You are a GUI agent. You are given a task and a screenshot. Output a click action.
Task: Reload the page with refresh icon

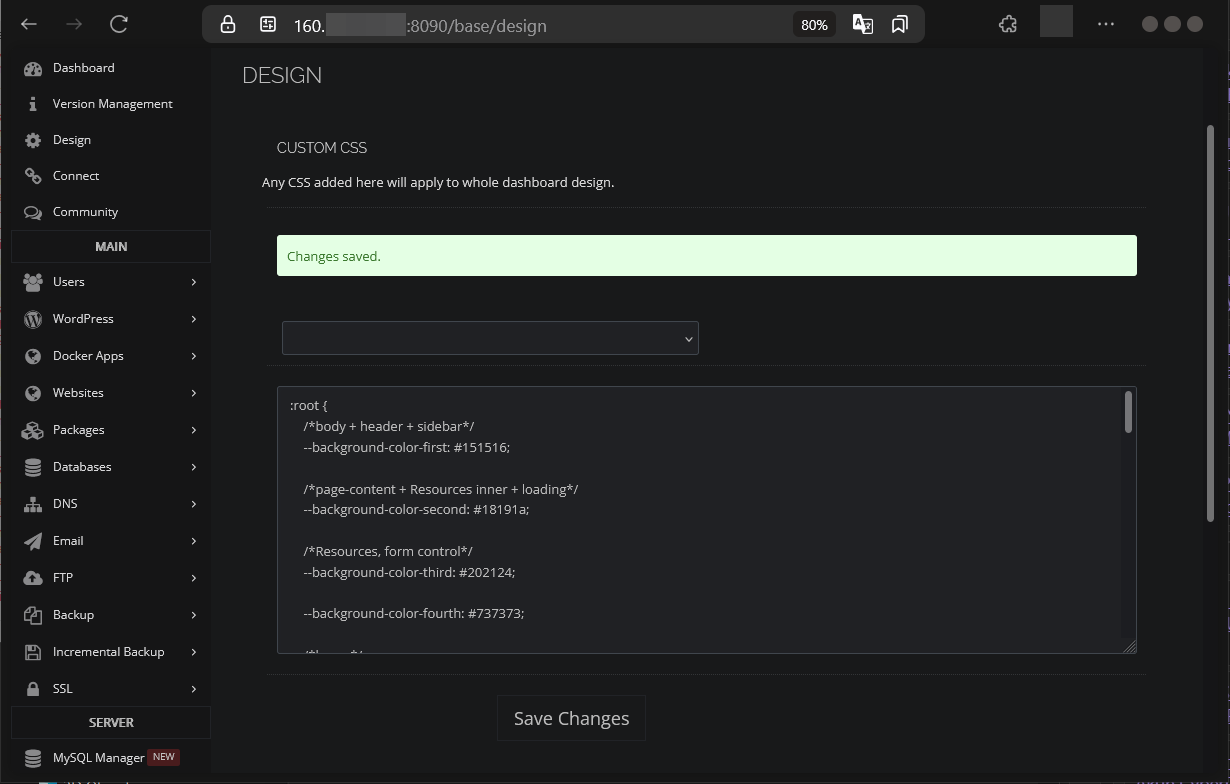click(x=119, y=24)
